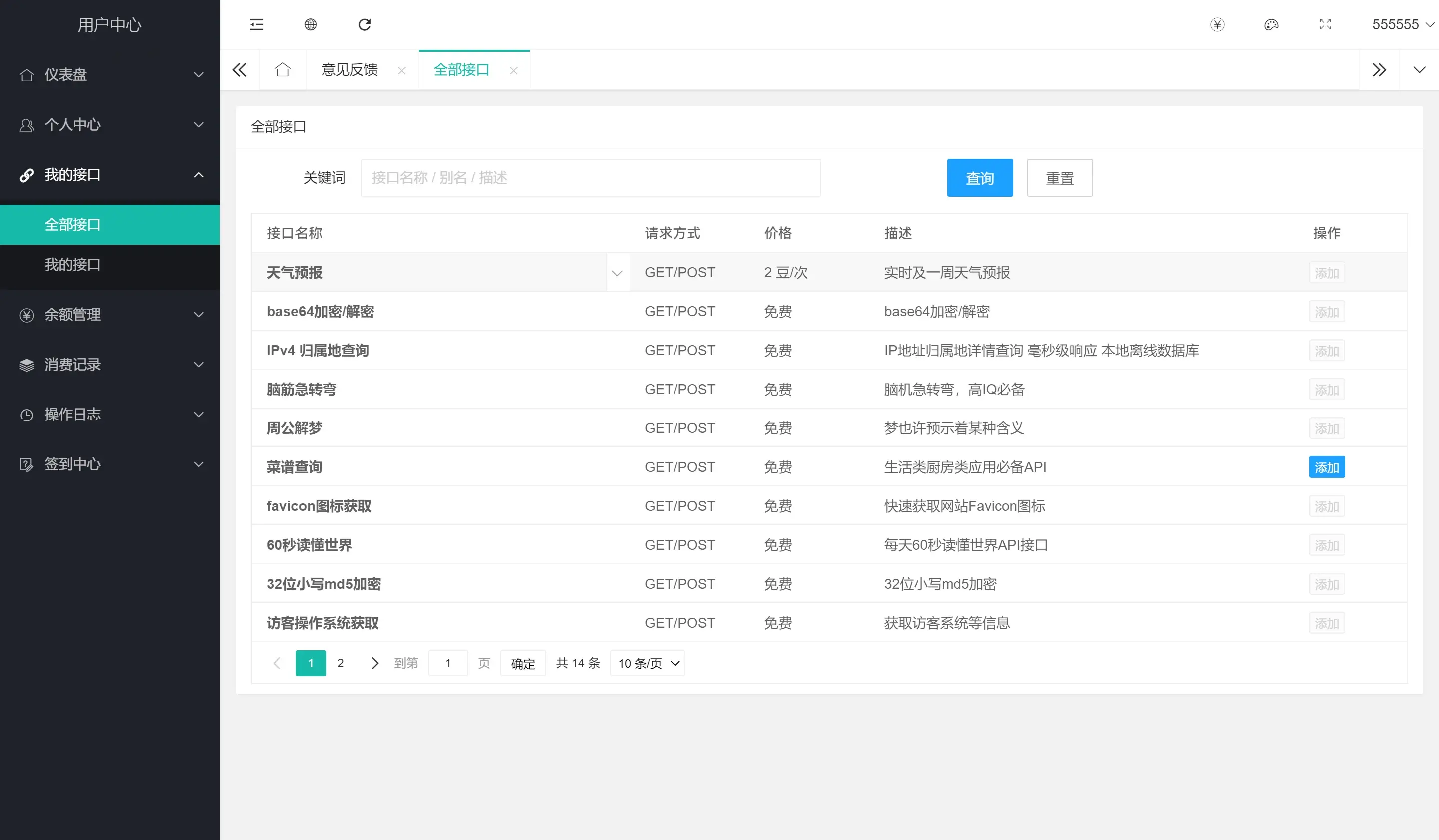Open tab options dropdown arrow
Viewport: 1439px width, 840px height.
coord(1419,69)
